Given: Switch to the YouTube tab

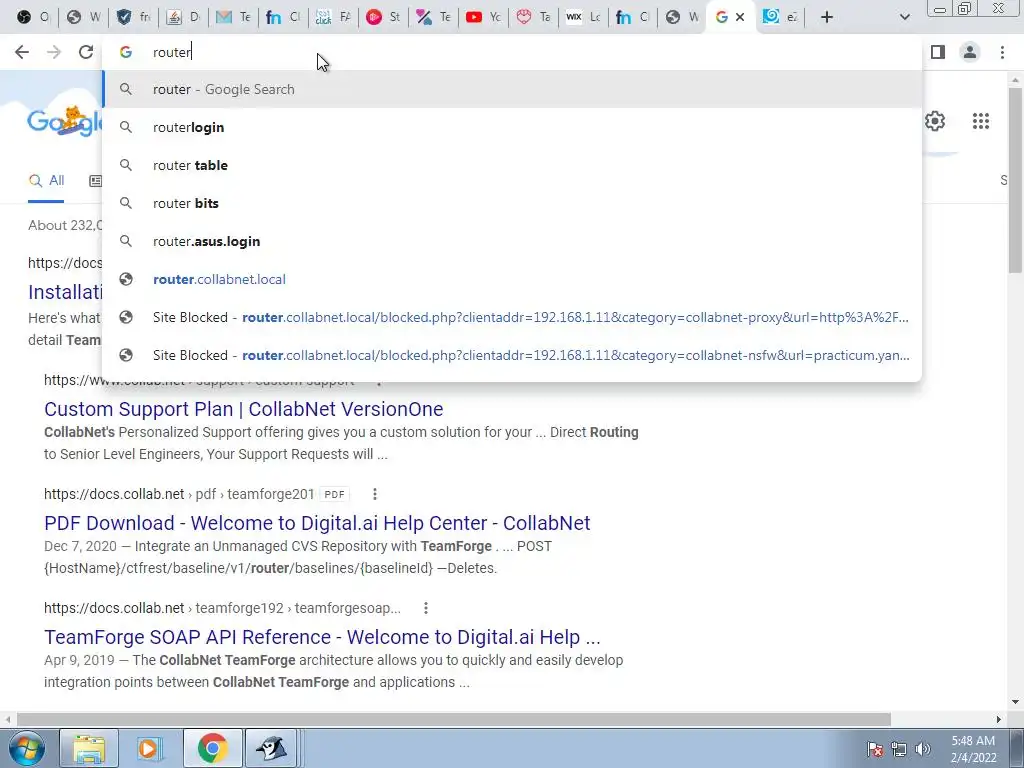Looking at the screenshot, I should point(483,17).
